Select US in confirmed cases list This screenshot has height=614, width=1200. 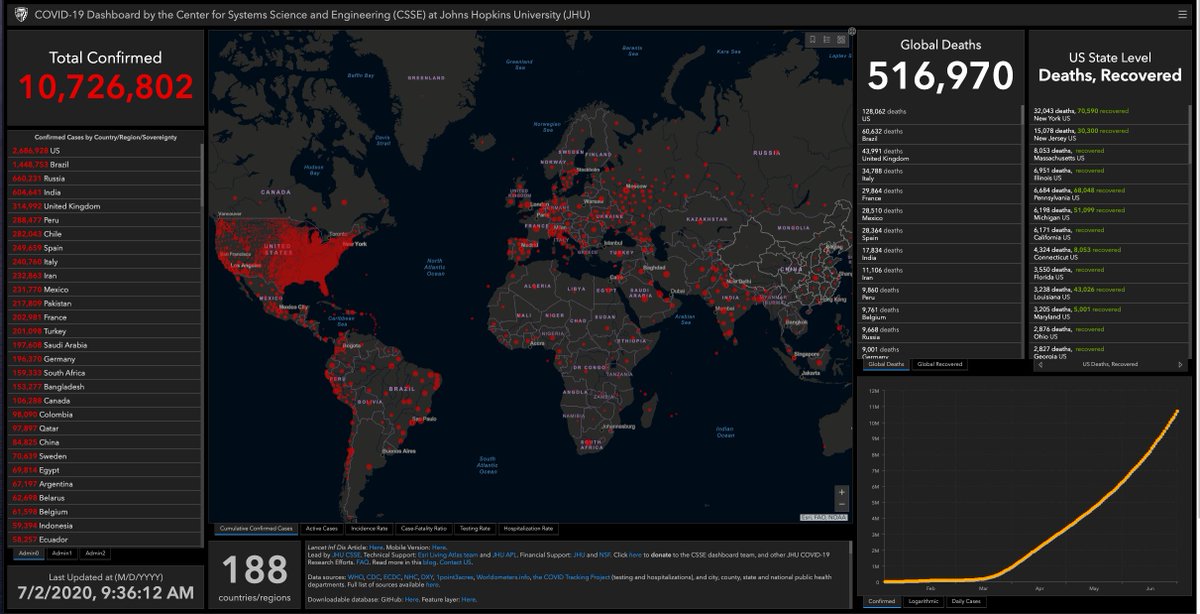pyautogui.click(x=105, y=150)
